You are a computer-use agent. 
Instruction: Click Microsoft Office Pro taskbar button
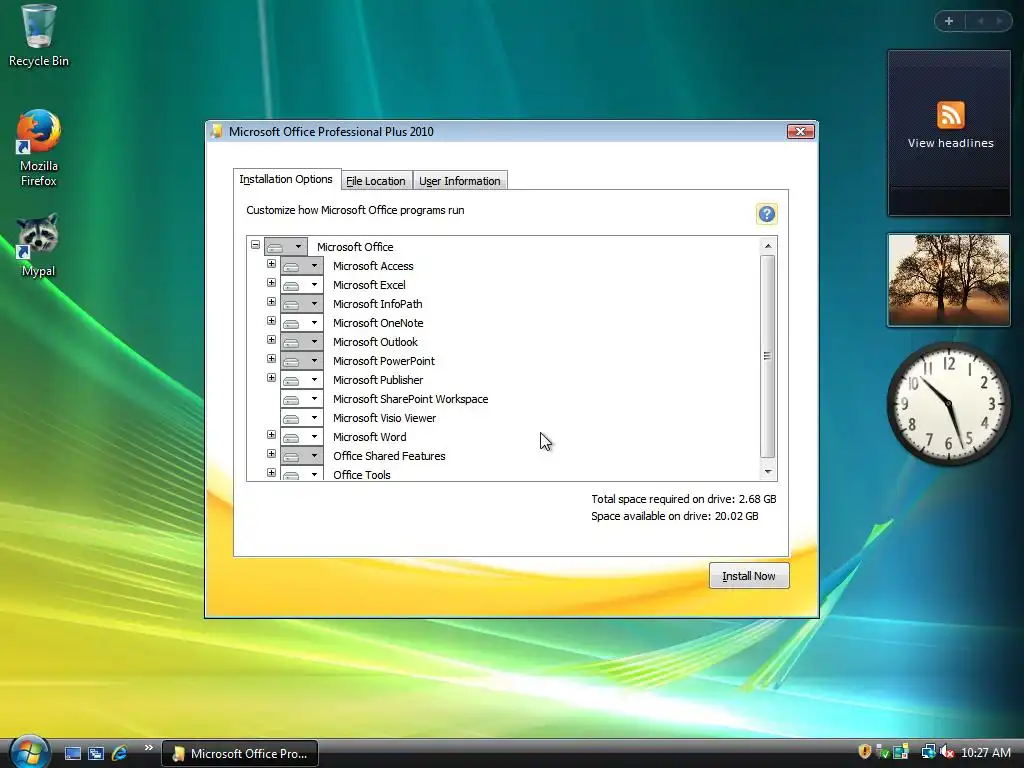point(240,754)
